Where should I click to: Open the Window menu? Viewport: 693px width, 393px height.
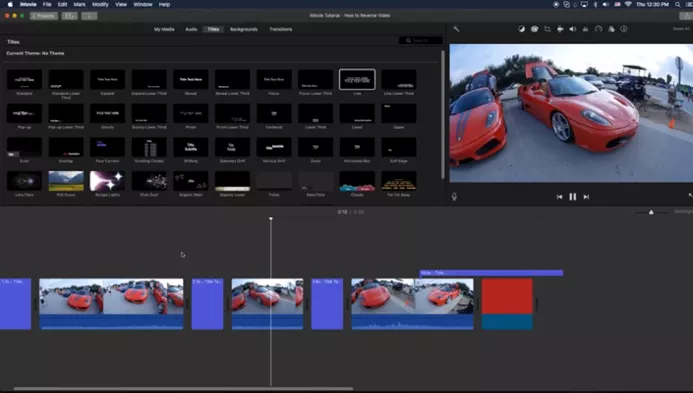(x=143, y=4)
